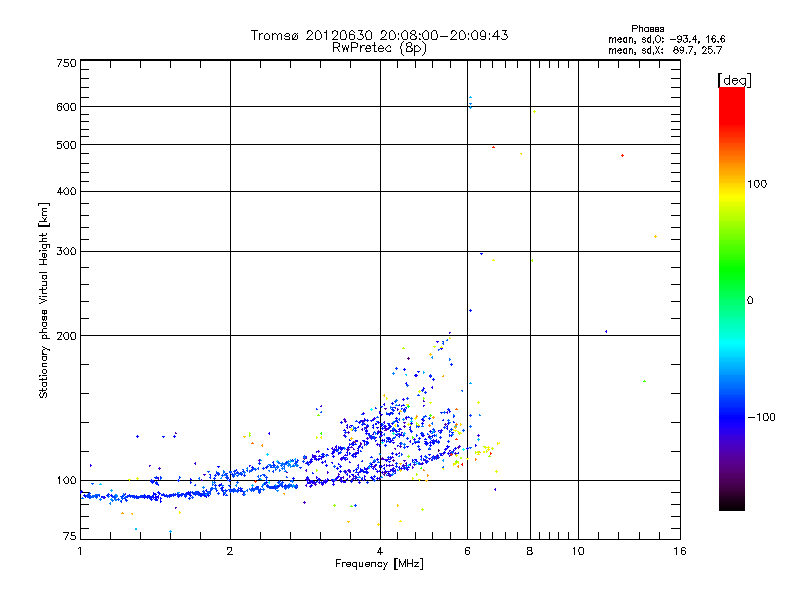Click the 'mean, sd,X: 89.7, 25.7' line

(665, 50)
